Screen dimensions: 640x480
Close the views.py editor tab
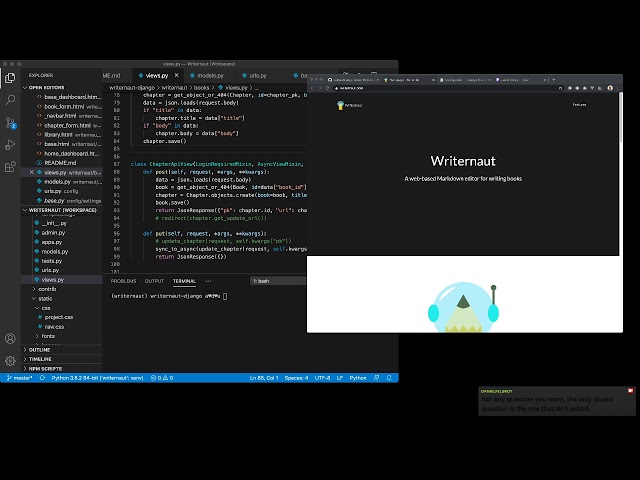[x=176, y=75]
